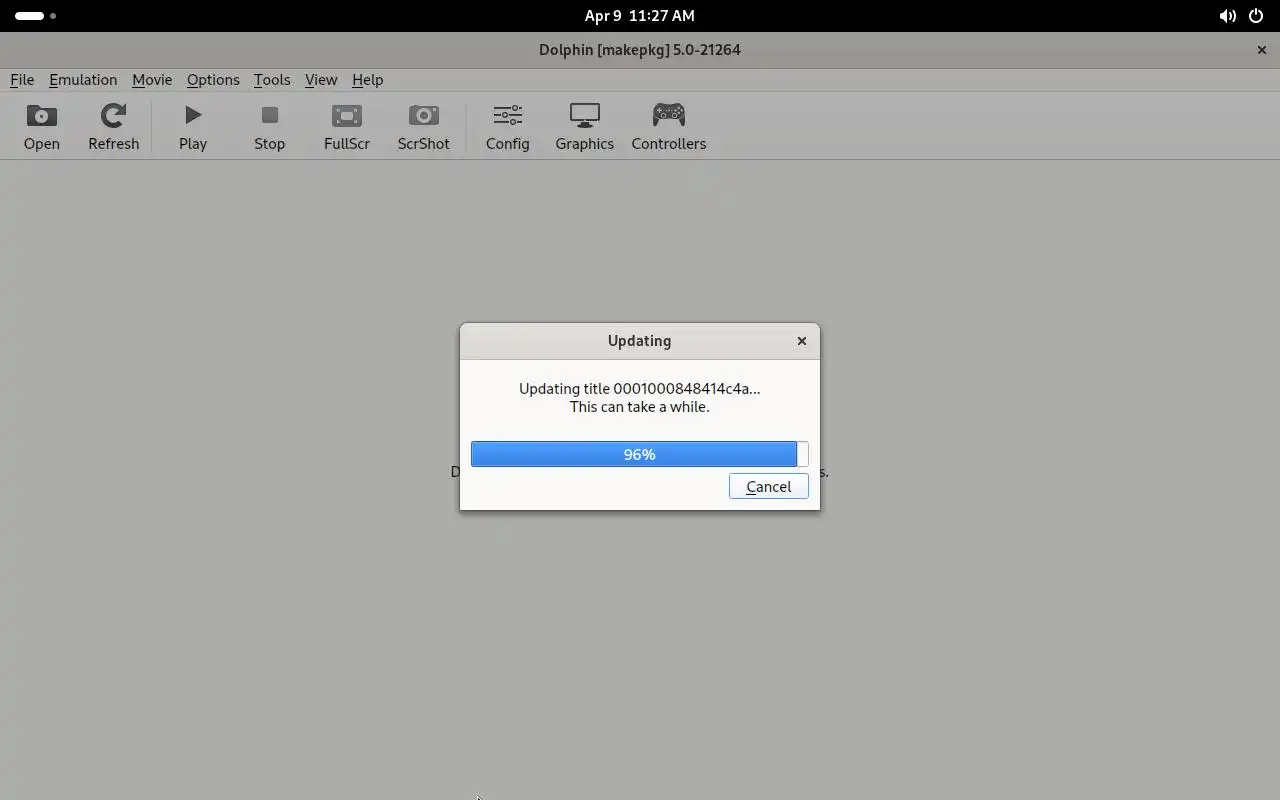Screen dimensions: 1280x800
Task: Click the Open disc icon in toolbar
Action: [x=42, y=116]
